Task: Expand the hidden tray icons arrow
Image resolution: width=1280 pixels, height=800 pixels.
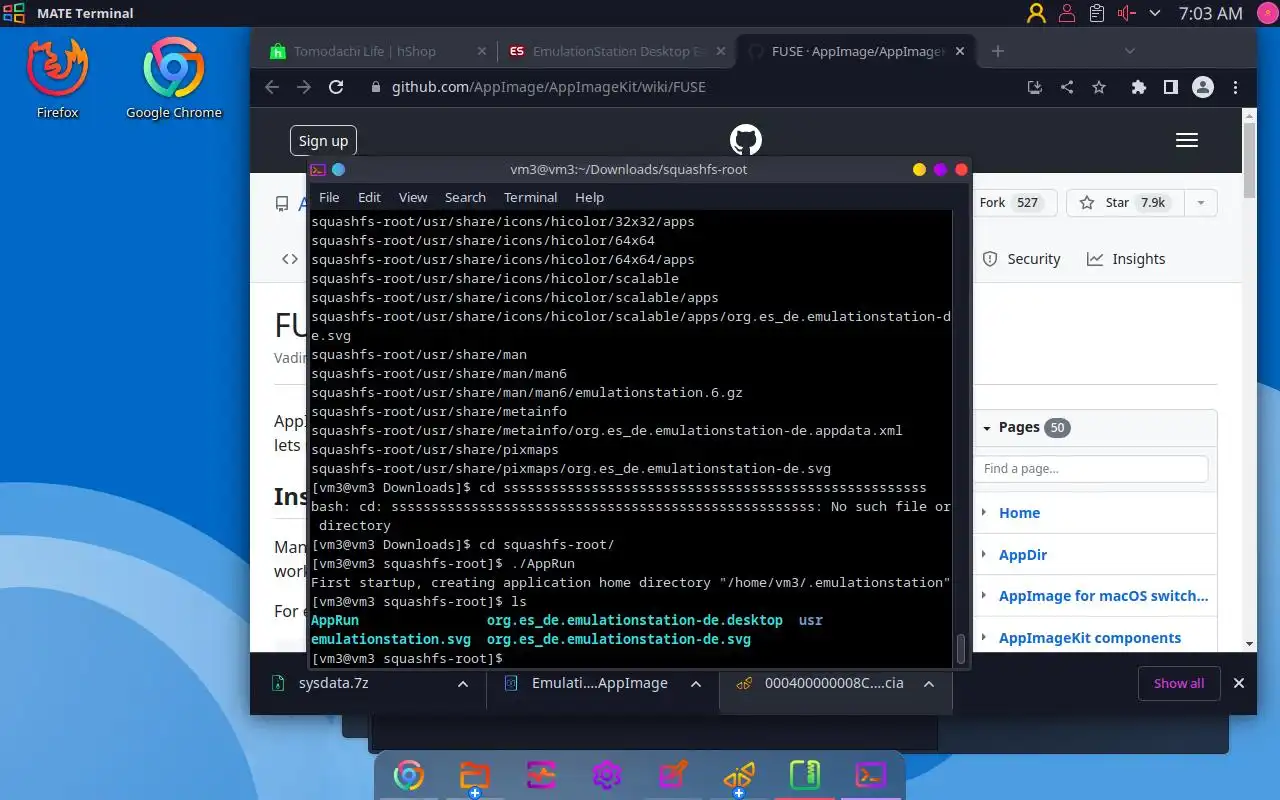Action: click(1155, 13)
